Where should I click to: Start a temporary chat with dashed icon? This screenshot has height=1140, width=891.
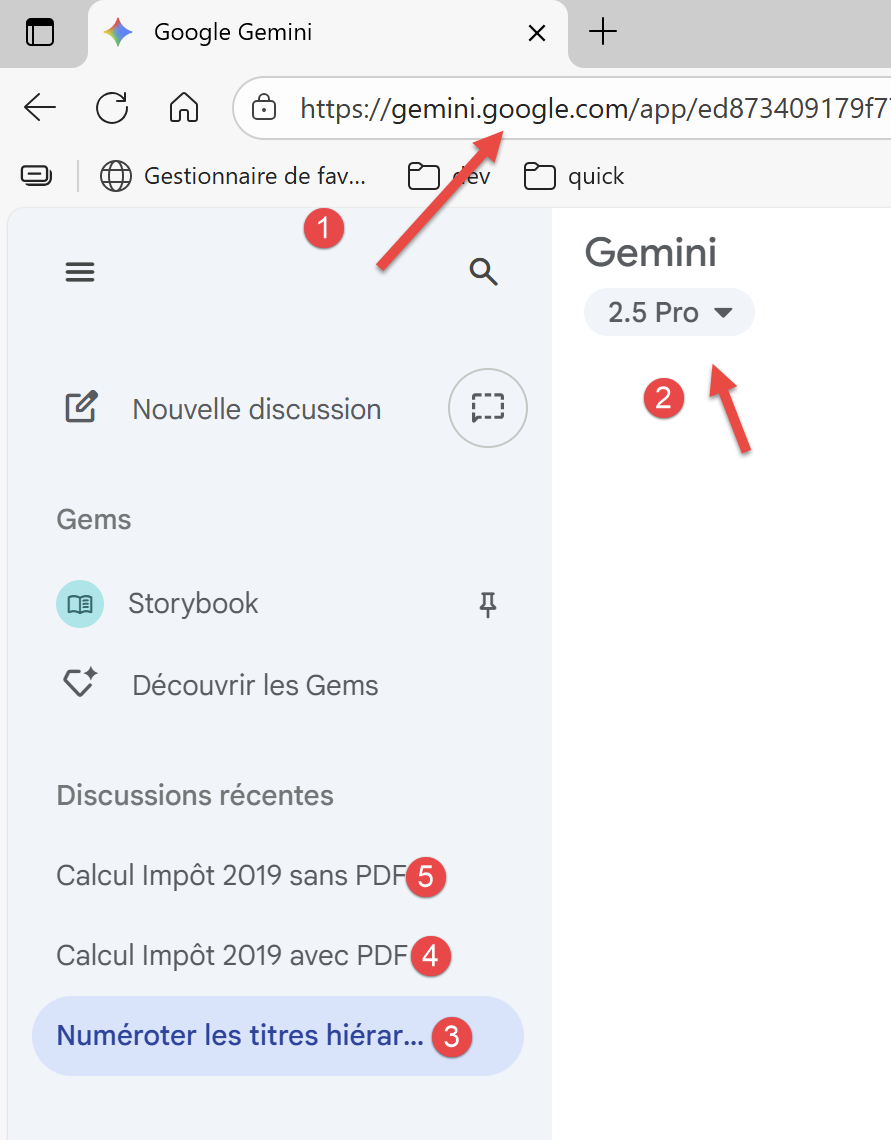pos(488,408)
